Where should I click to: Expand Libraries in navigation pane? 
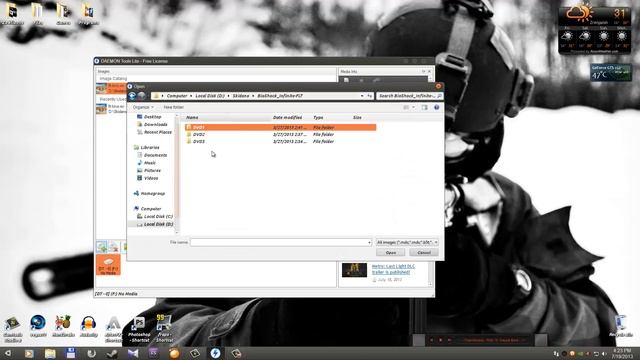pos(147,147)
